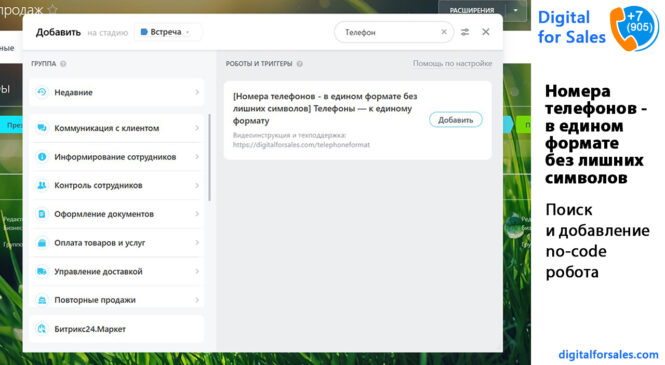Expand Оформление документов chevron
The width and height of the screenshot is (665, 365).
[x=197, y=214]
